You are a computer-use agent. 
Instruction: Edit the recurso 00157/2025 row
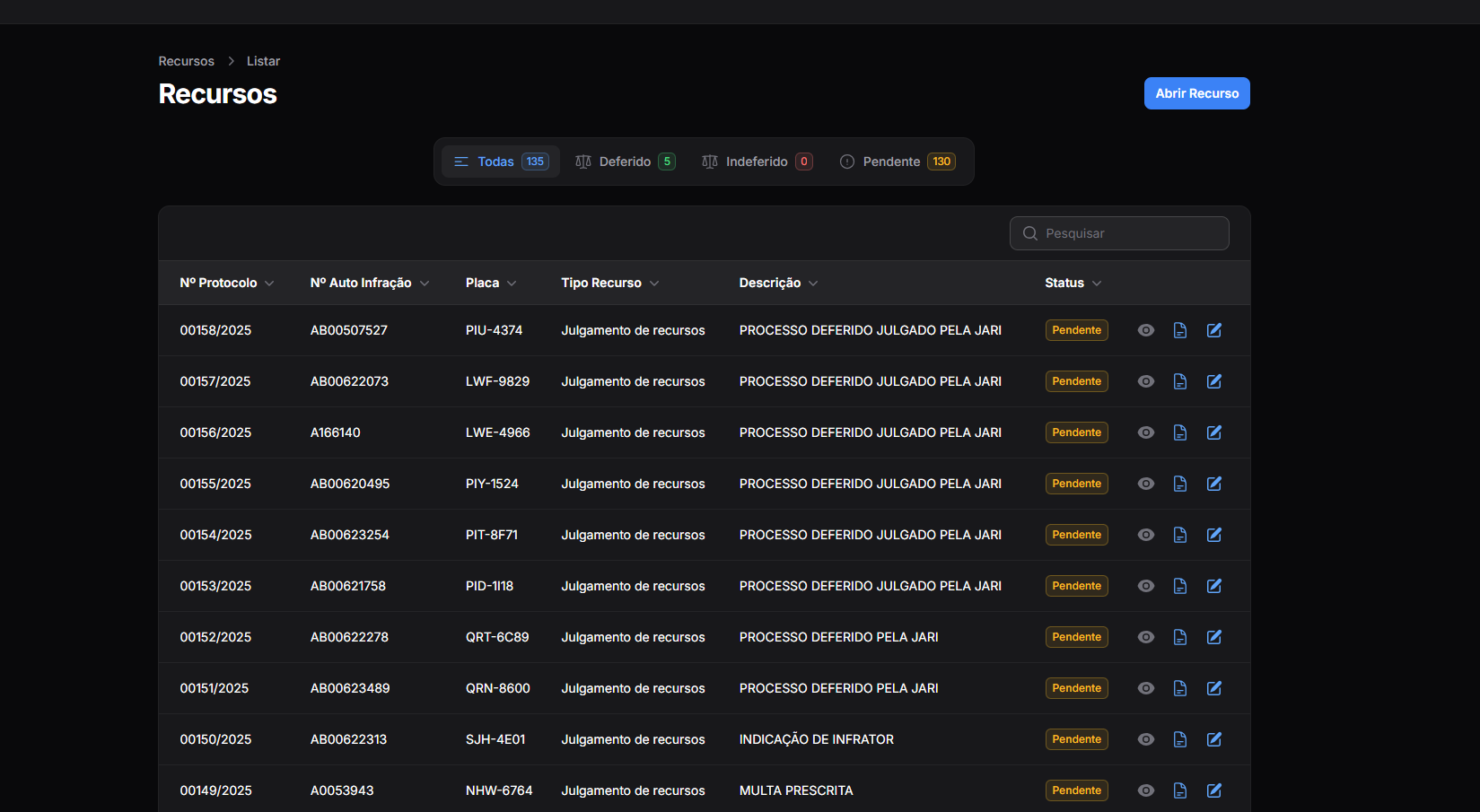[1214, 381]
